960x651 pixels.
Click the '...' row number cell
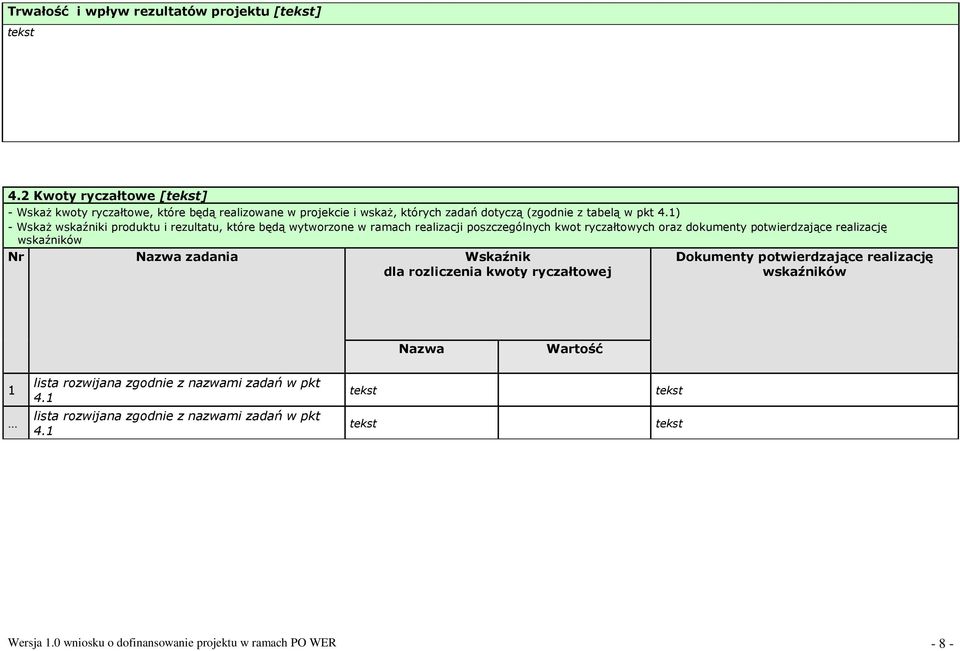coord(16,423)
